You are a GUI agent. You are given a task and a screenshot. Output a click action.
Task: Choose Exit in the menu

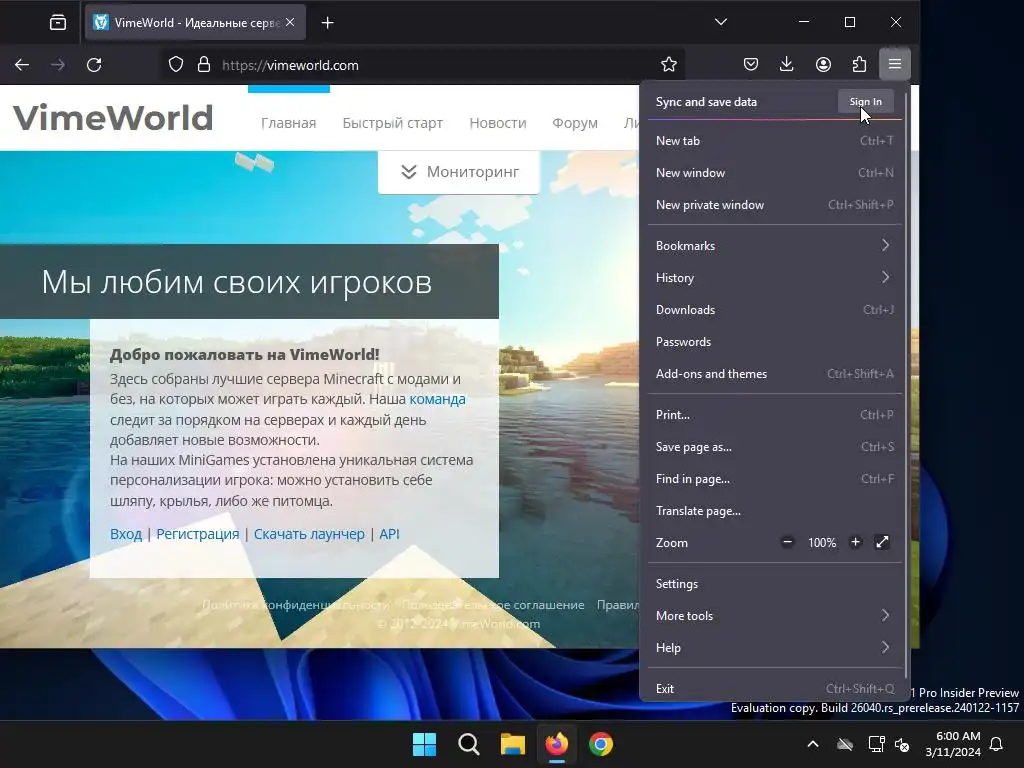coord(775,689)
